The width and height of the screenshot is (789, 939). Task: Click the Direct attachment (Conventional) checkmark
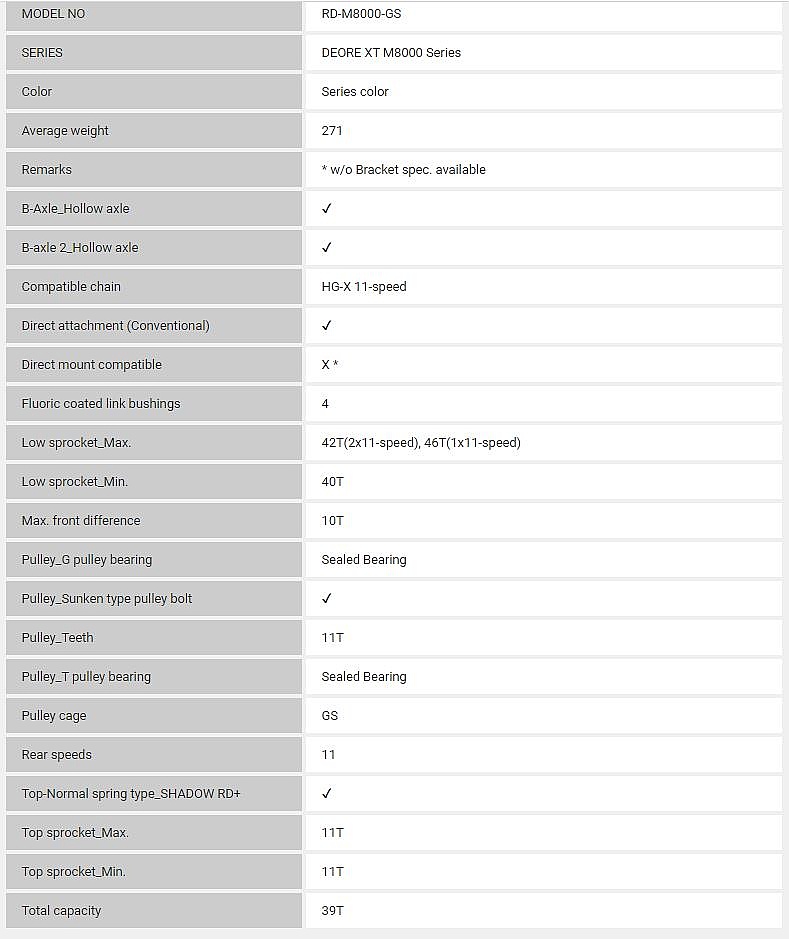coord(327,325)
